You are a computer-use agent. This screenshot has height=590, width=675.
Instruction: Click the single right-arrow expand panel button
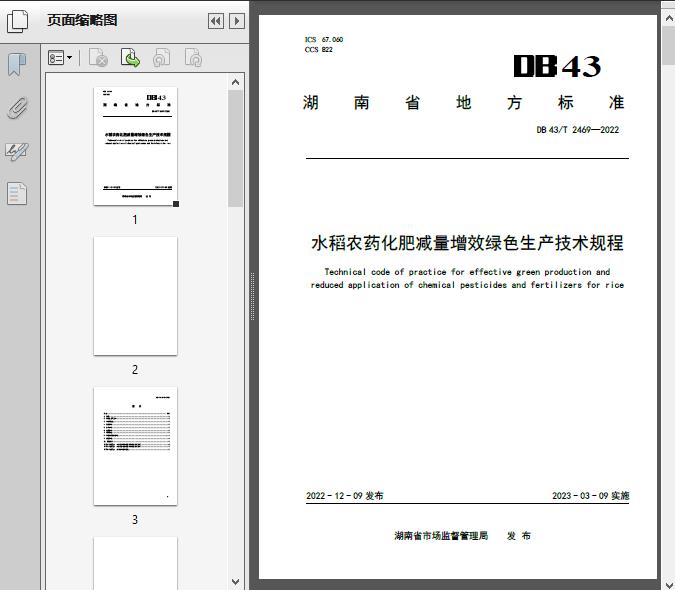pos(237,21)
